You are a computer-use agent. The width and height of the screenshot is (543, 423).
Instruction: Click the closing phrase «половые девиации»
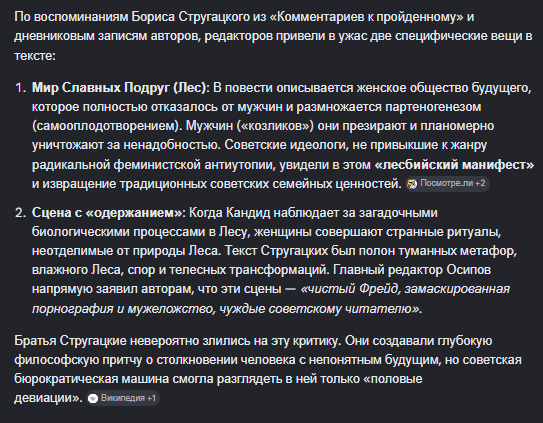tap(218, 389)
